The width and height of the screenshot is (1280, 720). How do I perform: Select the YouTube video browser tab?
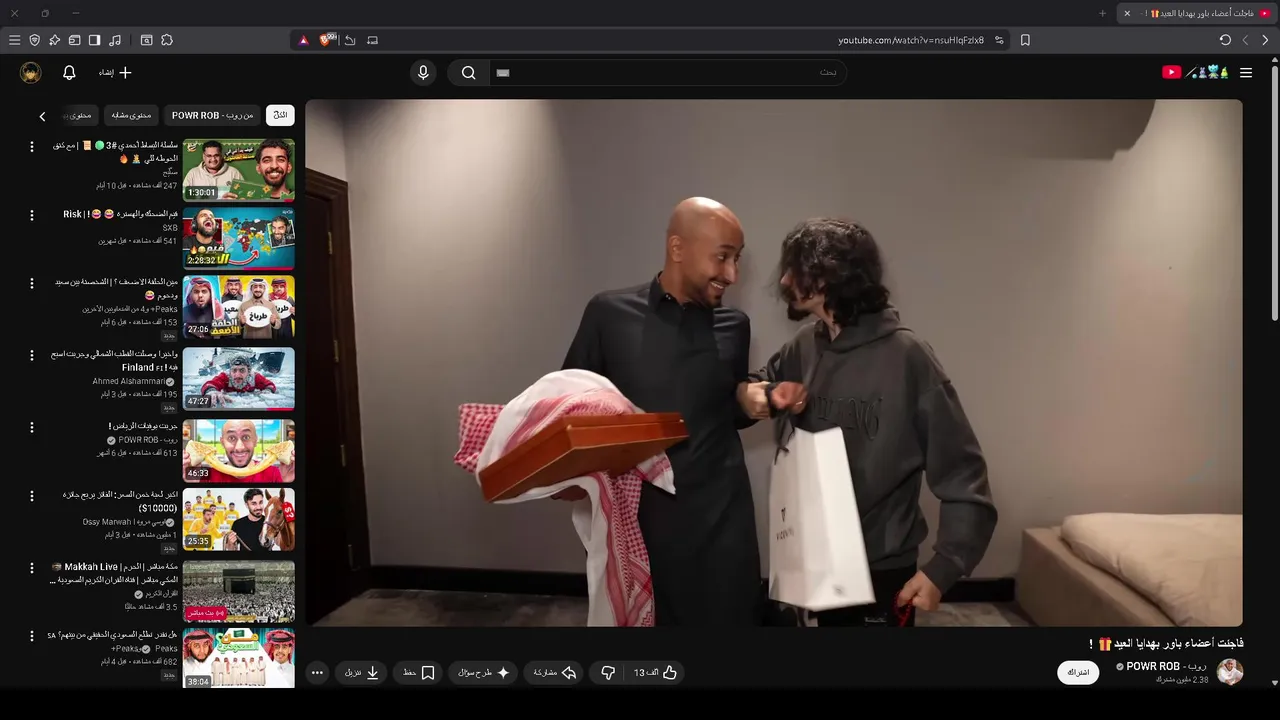pyautogui.click(x=1197, y=13)
